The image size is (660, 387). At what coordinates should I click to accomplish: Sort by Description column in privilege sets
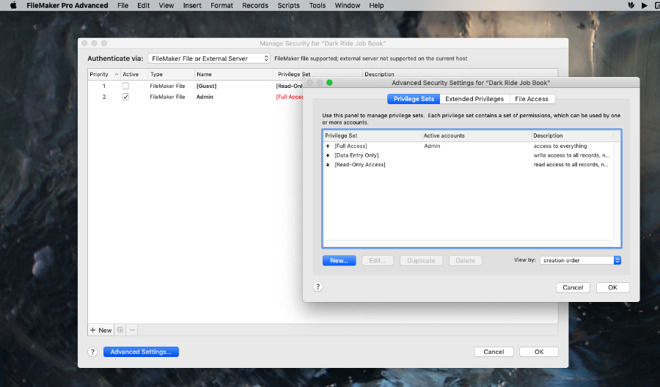click(x=572, y=136)
